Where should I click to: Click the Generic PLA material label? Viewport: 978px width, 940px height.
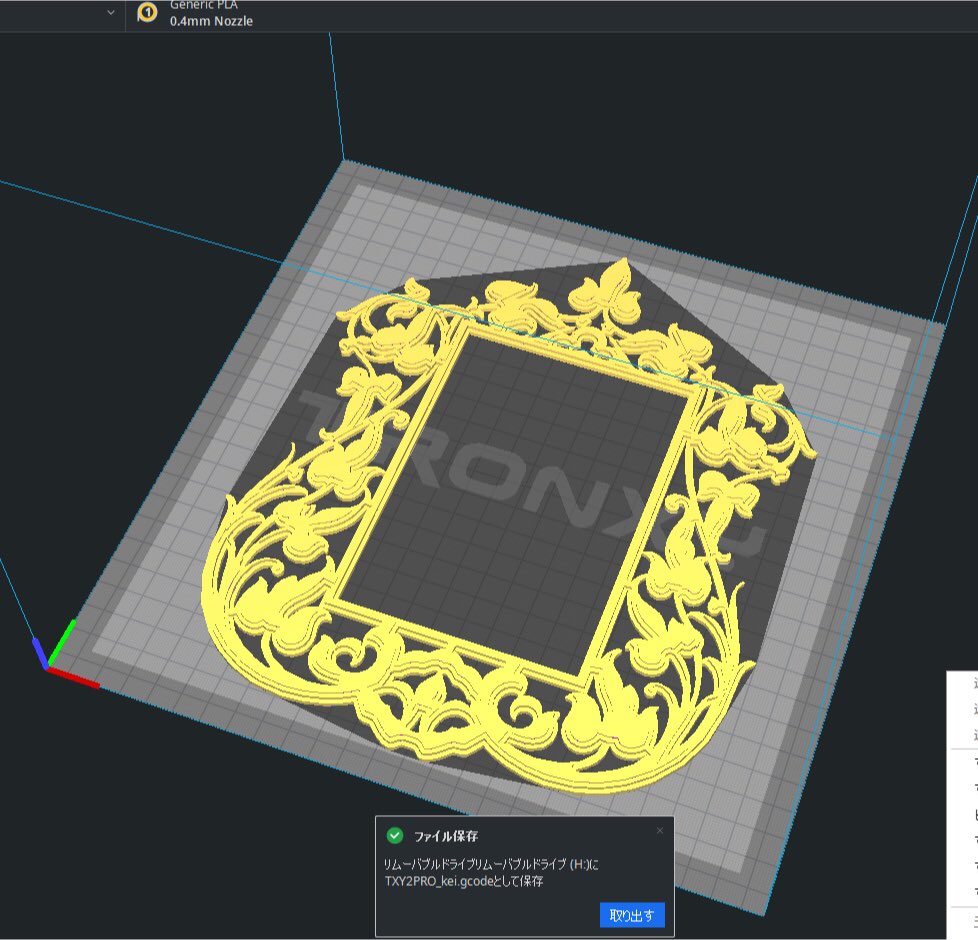(203, 5)
